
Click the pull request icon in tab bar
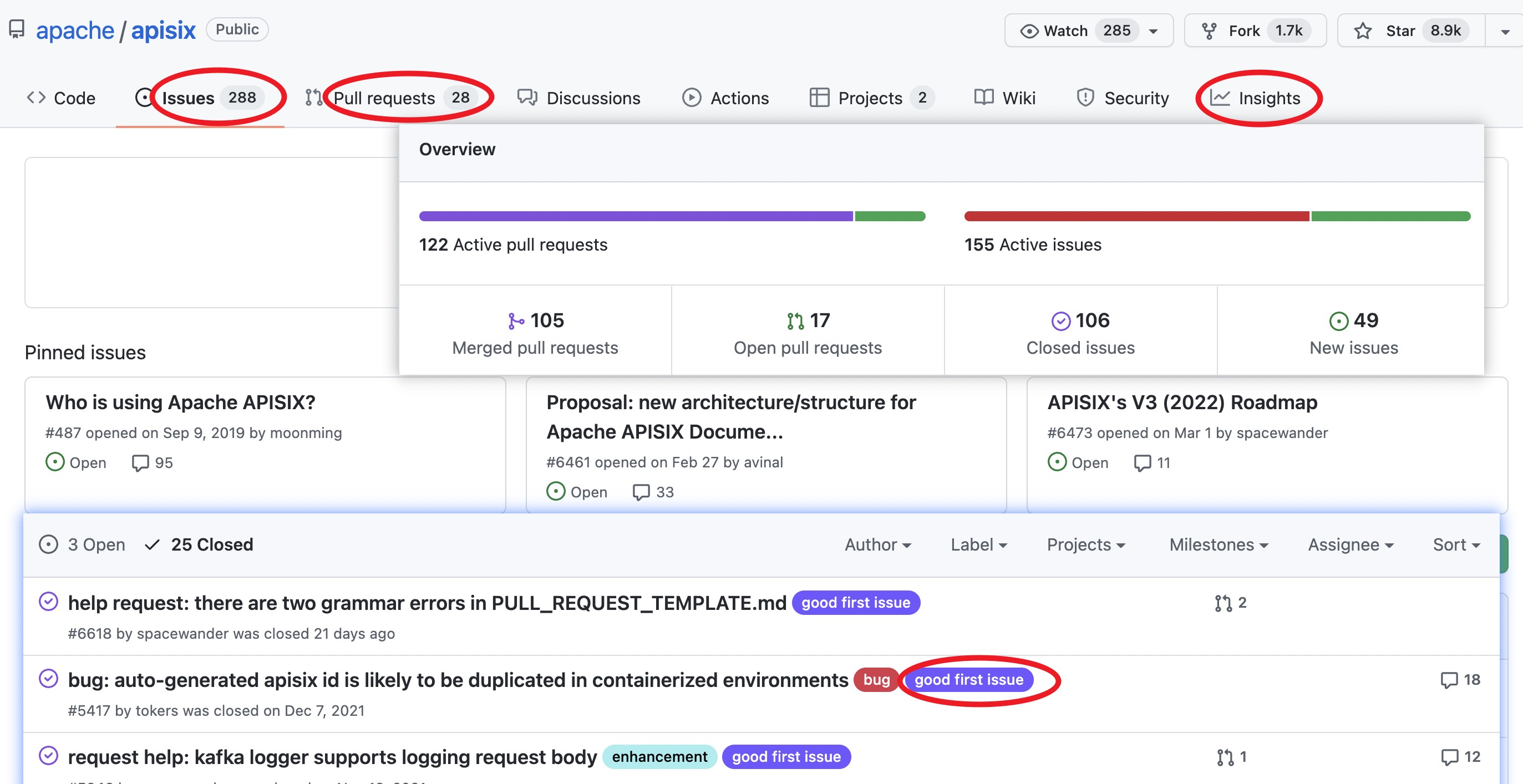click(314, 97)
